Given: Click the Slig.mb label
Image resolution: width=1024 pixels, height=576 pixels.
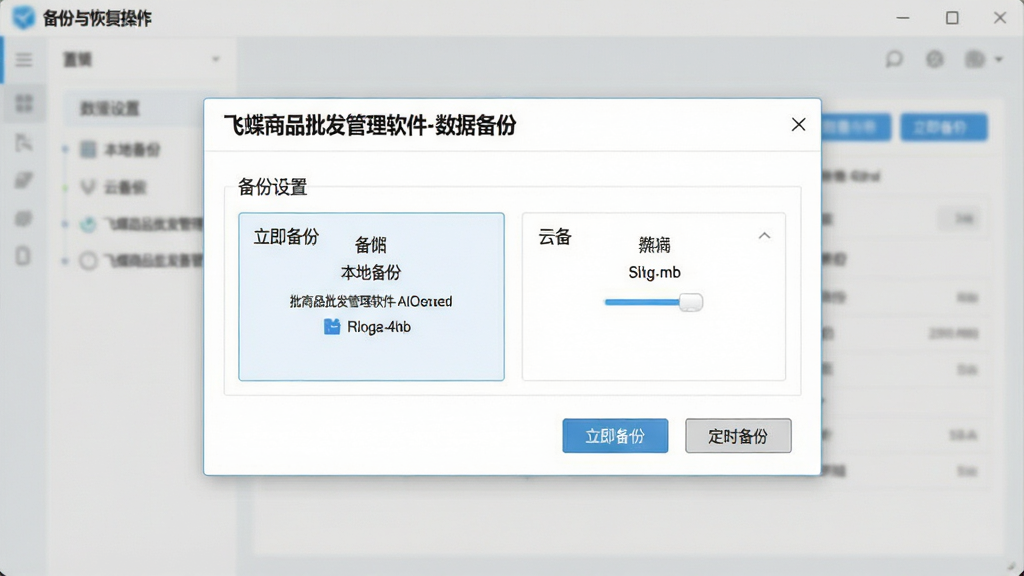Looking at the screenshot, I should click(x=654, y=272).
